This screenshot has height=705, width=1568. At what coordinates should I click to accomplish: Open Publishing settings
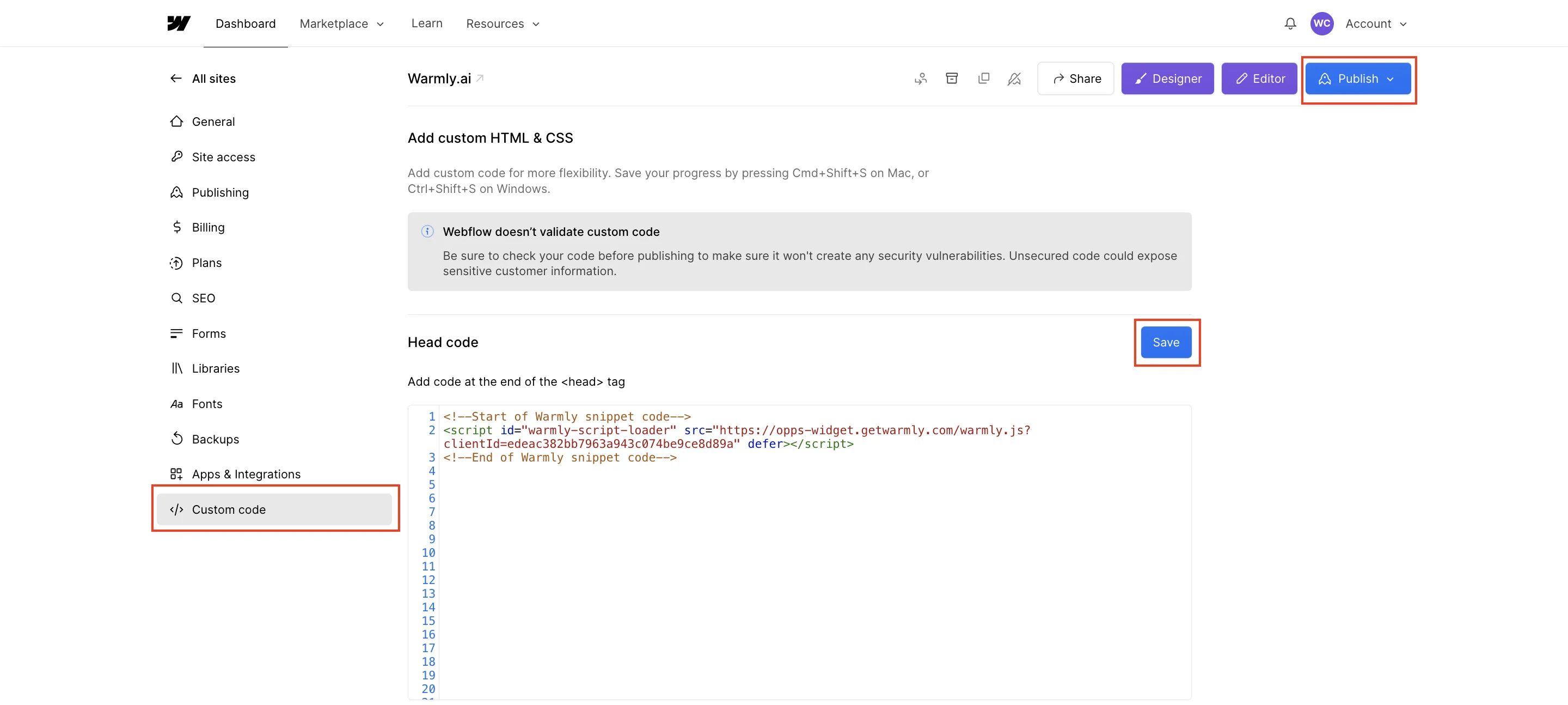[x=274, y=192]
